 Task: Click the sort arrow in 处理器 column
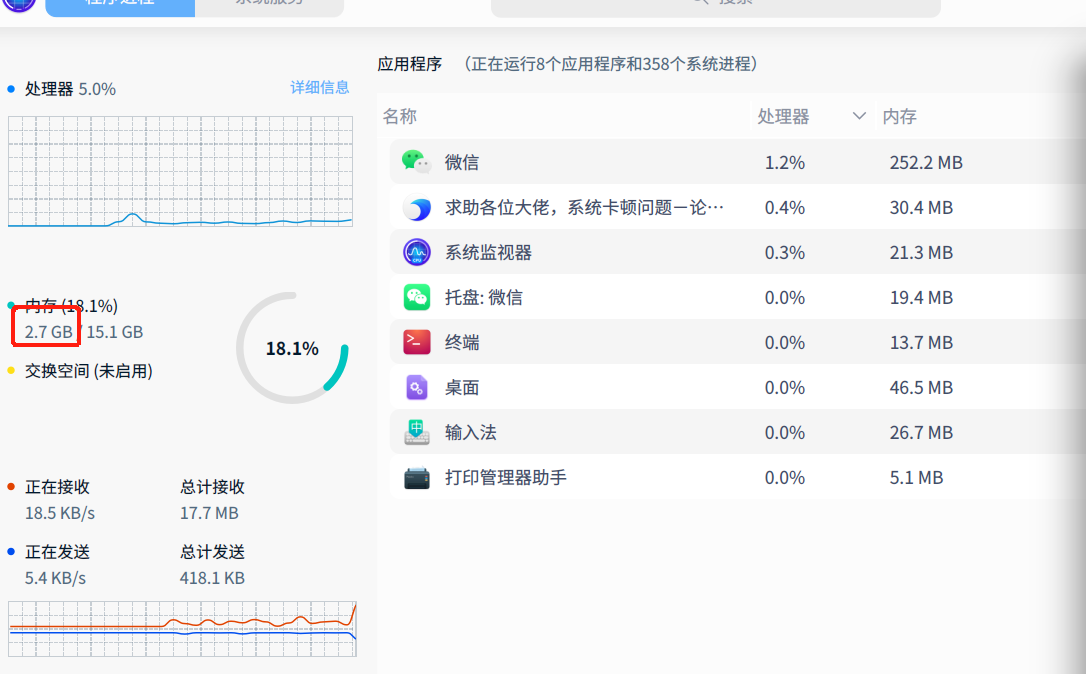click(x=859, y=117)
